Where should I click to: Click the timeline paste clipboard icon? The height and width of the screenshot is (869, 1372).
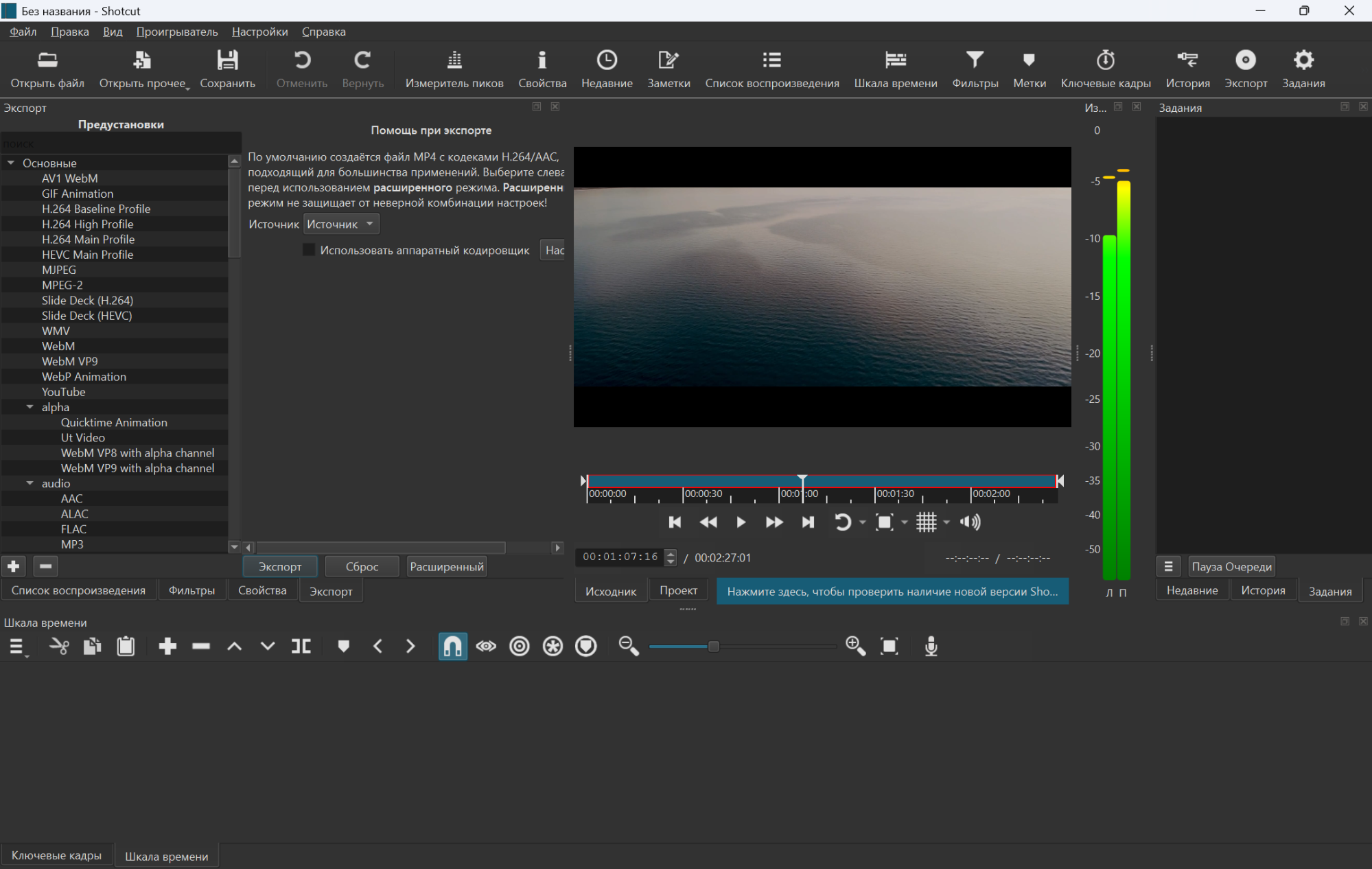coord(126,646)
